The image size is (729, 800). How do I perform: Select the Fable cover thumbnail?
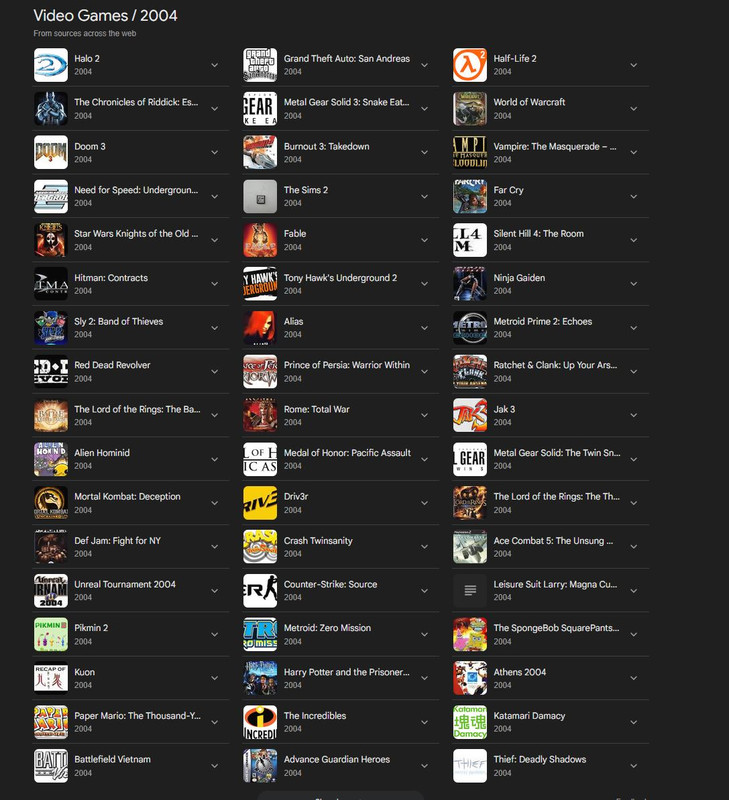tap(260, 240)
